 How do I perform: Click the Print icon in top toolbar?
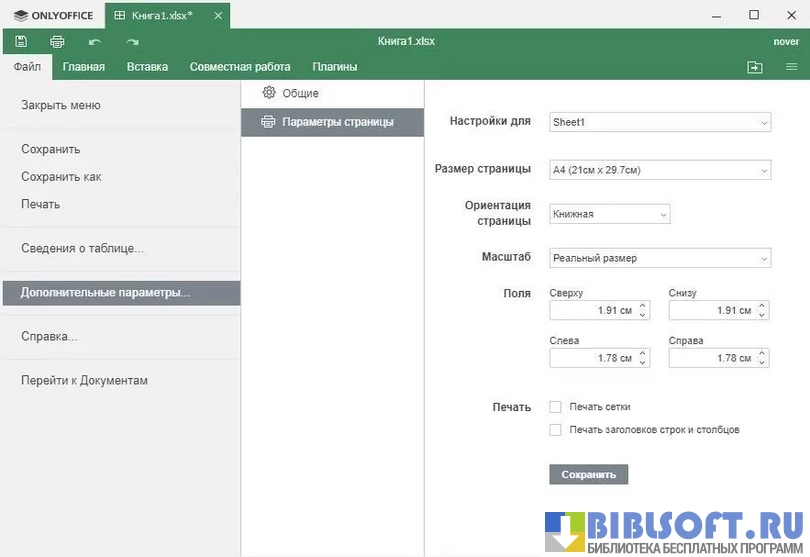57,42
